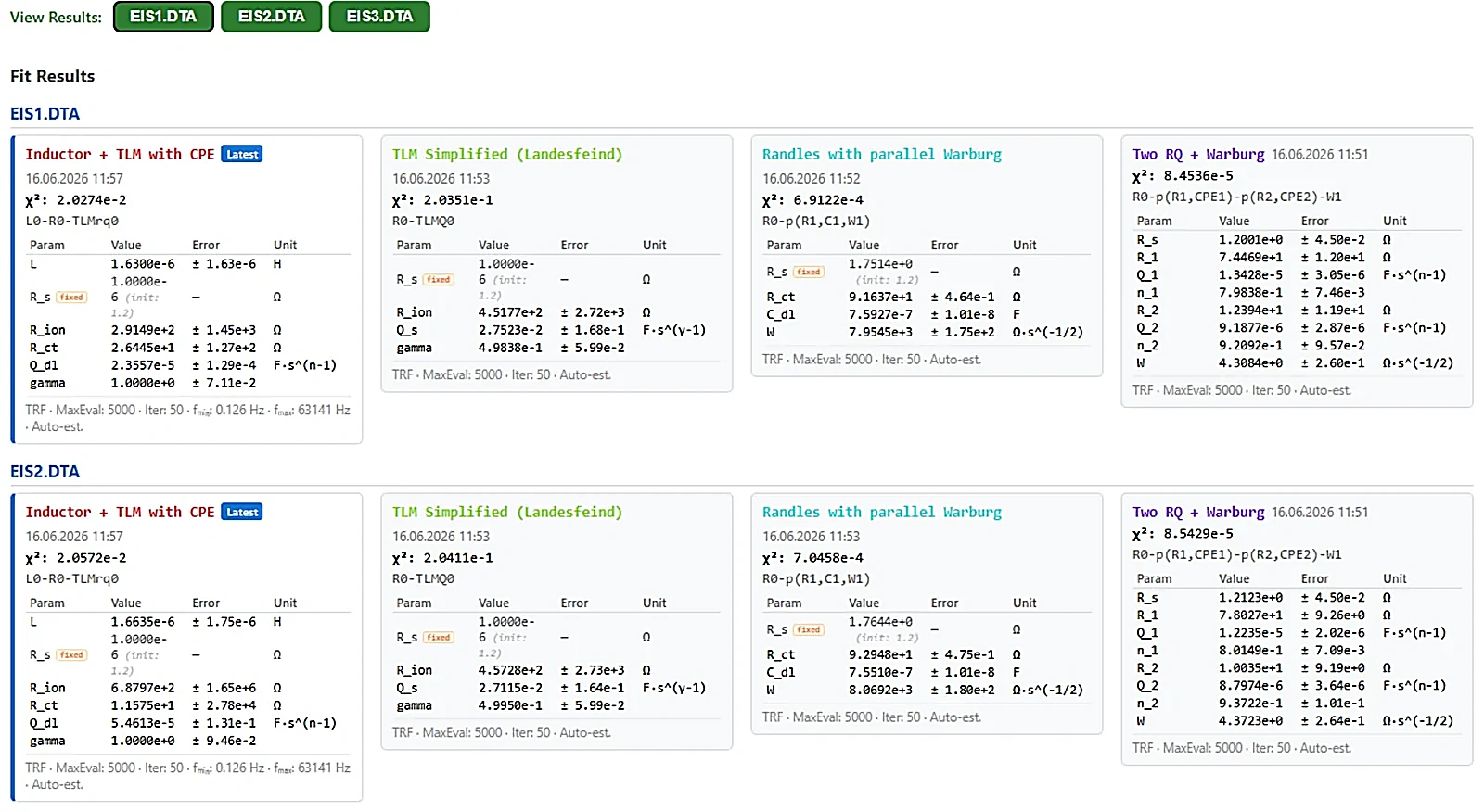Click the EIS2.DTA section heading
The width and height of the screenshot is (1484, 812).
click(x=45, y=472)
